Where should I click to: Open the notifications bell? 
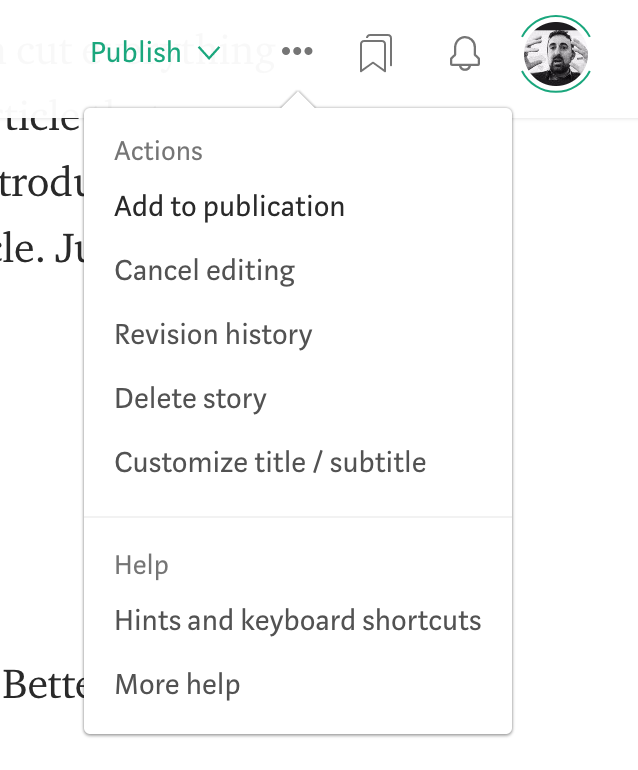pos(465,54)
